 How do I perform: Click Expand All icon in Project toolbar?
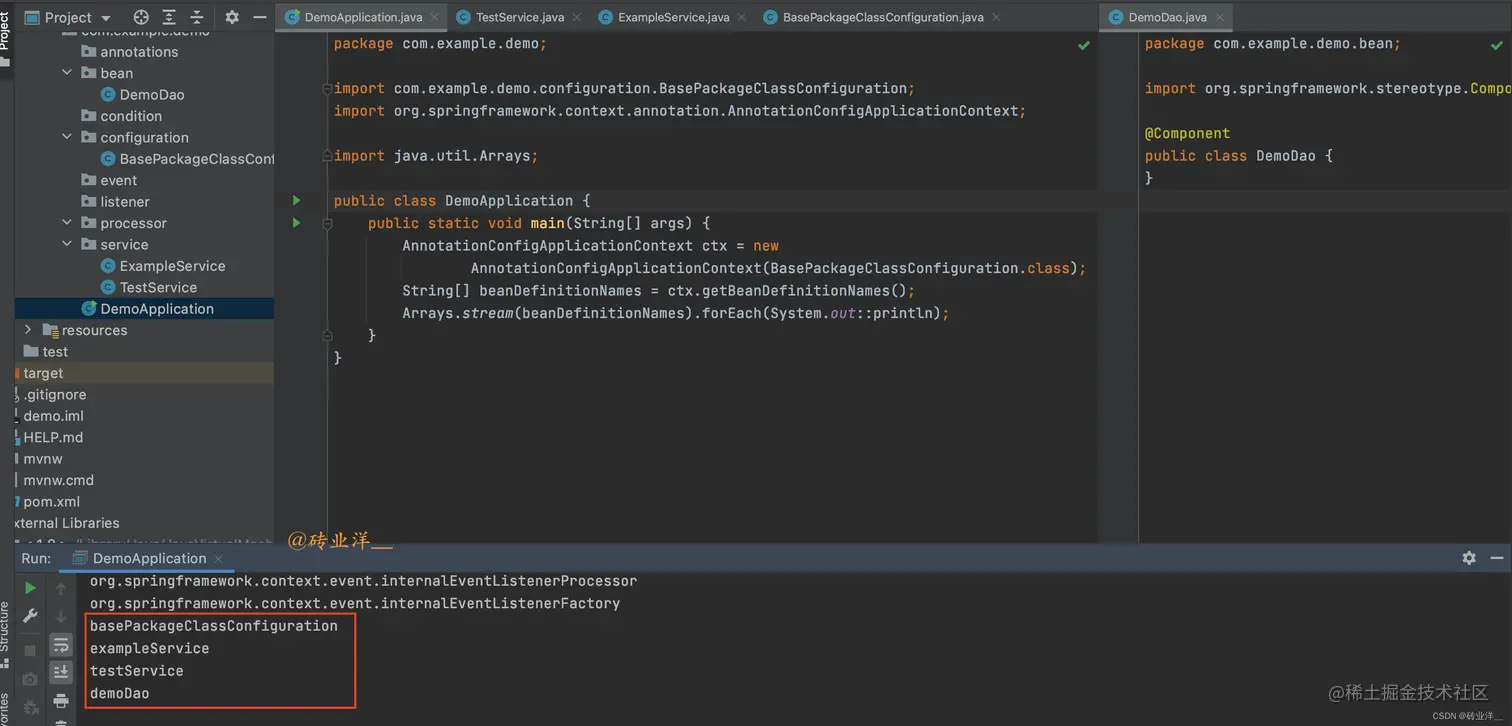click(x=169, y=17)
